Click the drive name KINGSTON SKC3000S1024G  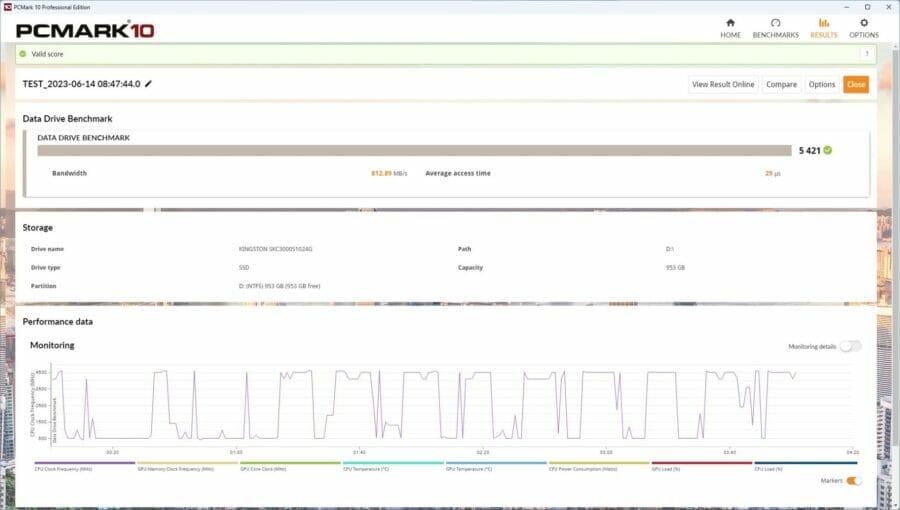(276, 249)
